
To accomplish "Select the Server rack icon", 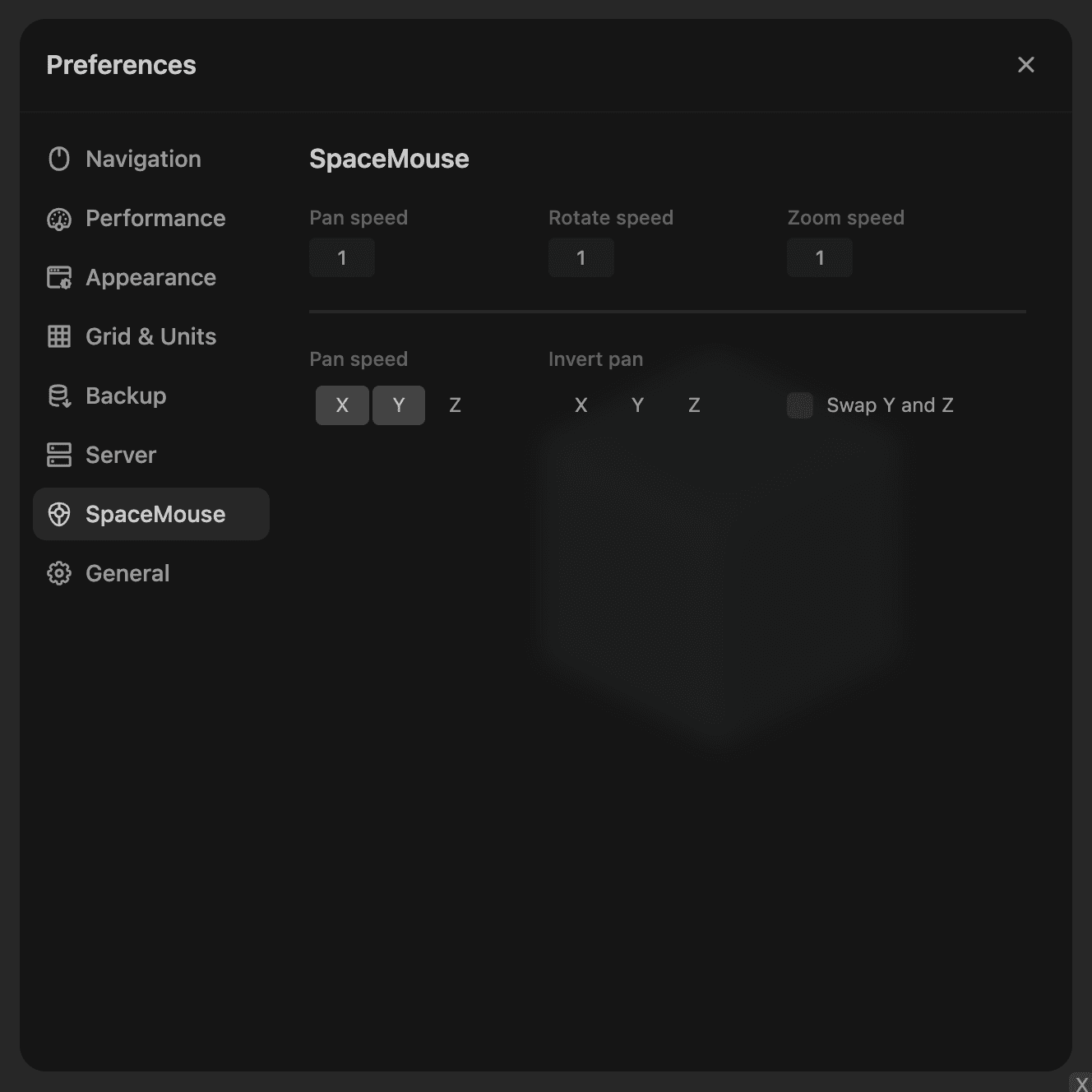I will click(59, 455).
